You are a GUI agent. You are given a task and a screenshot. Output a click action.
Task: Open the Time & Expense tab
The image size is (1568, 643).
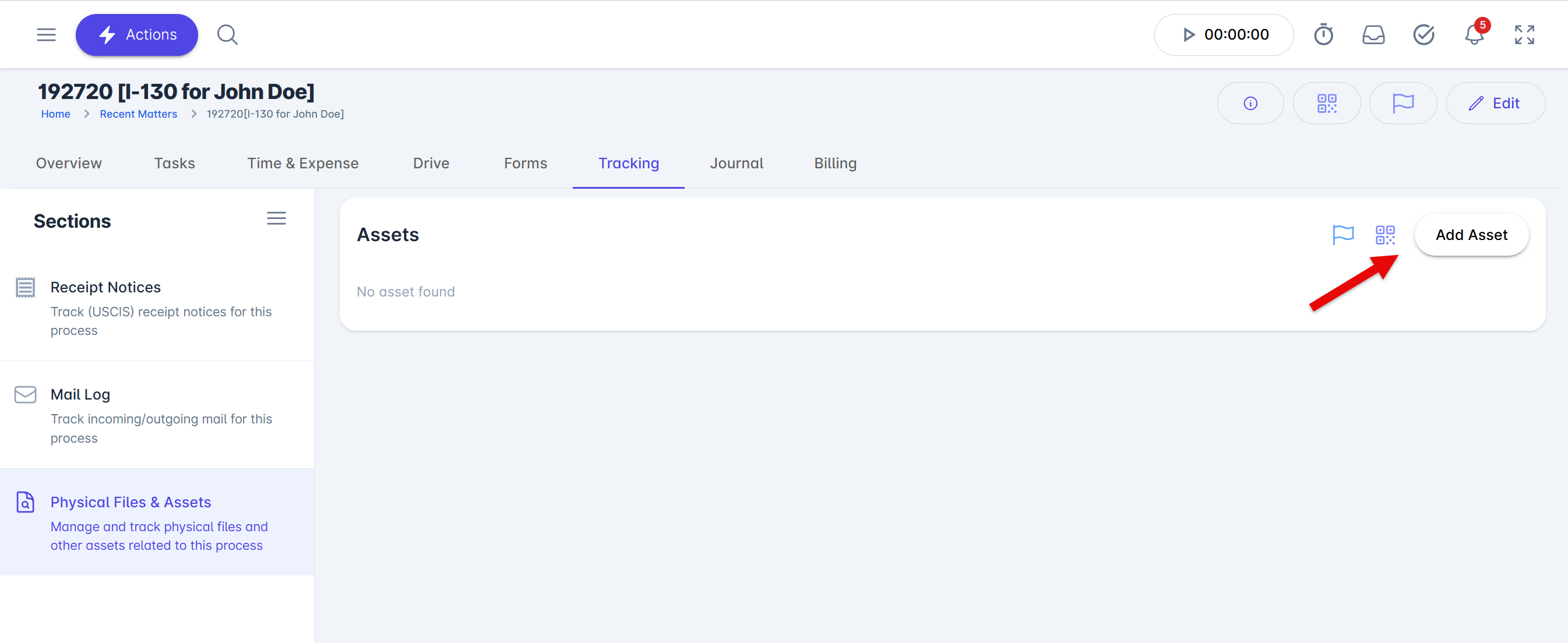coord(302,163)
